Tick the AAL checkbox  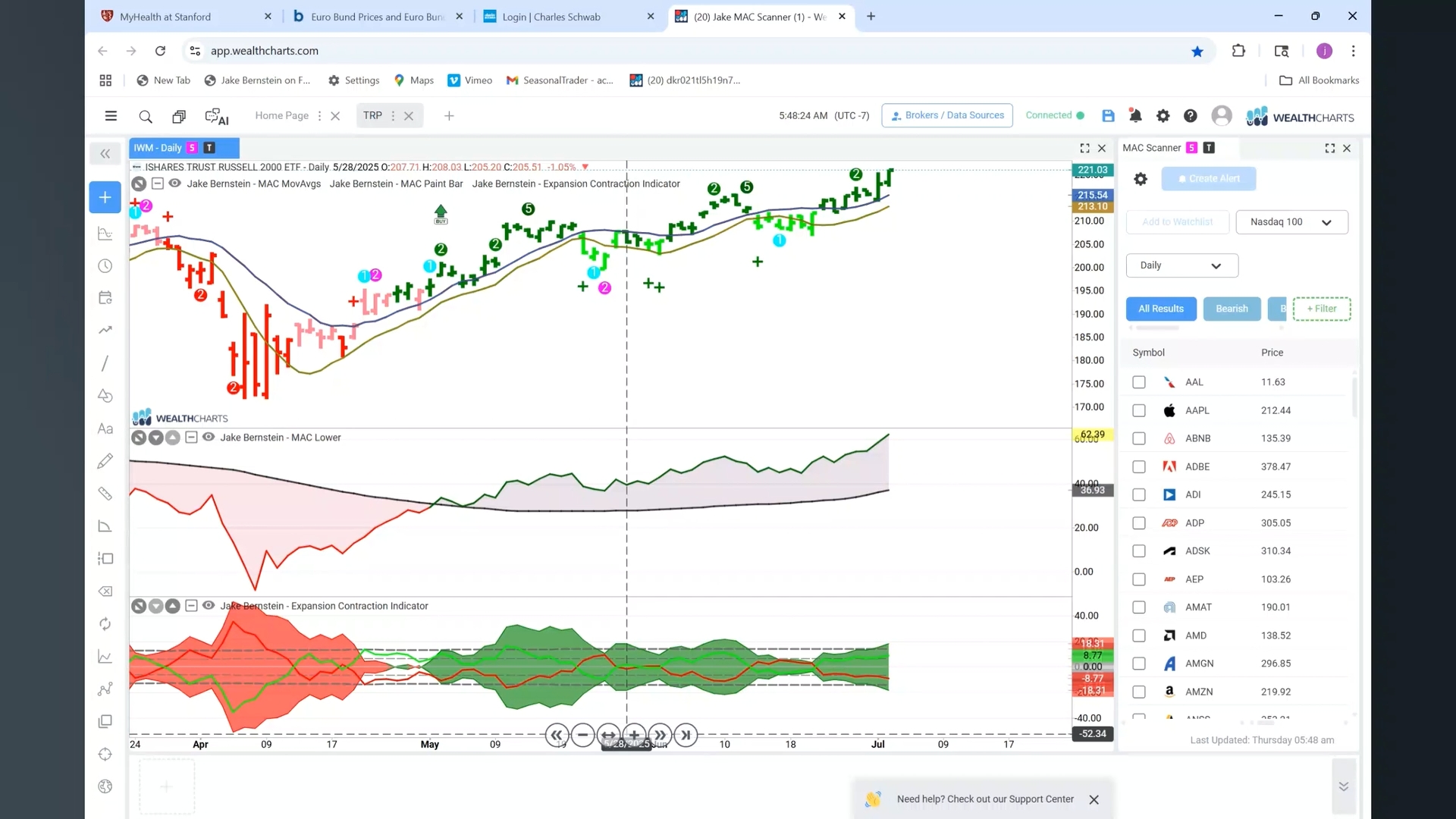coord(1139,382)
